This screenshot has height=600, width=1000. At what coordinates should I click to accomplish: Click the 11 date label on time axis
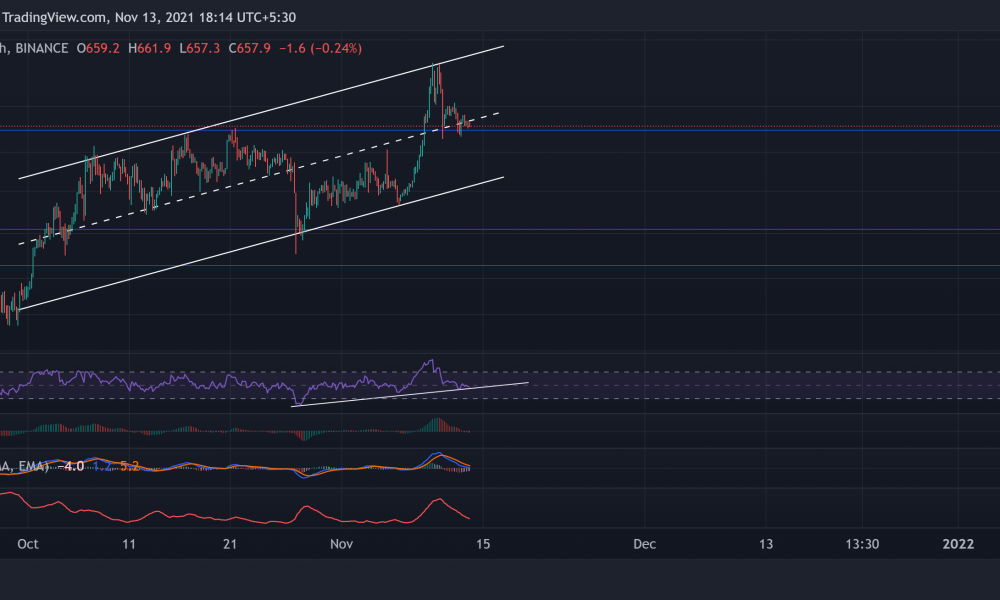click(x=129, y=544)
